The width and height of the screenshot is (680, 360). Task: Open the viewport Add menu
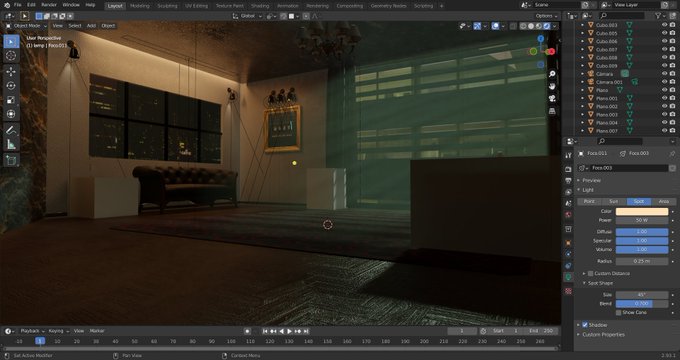[91, 26]
